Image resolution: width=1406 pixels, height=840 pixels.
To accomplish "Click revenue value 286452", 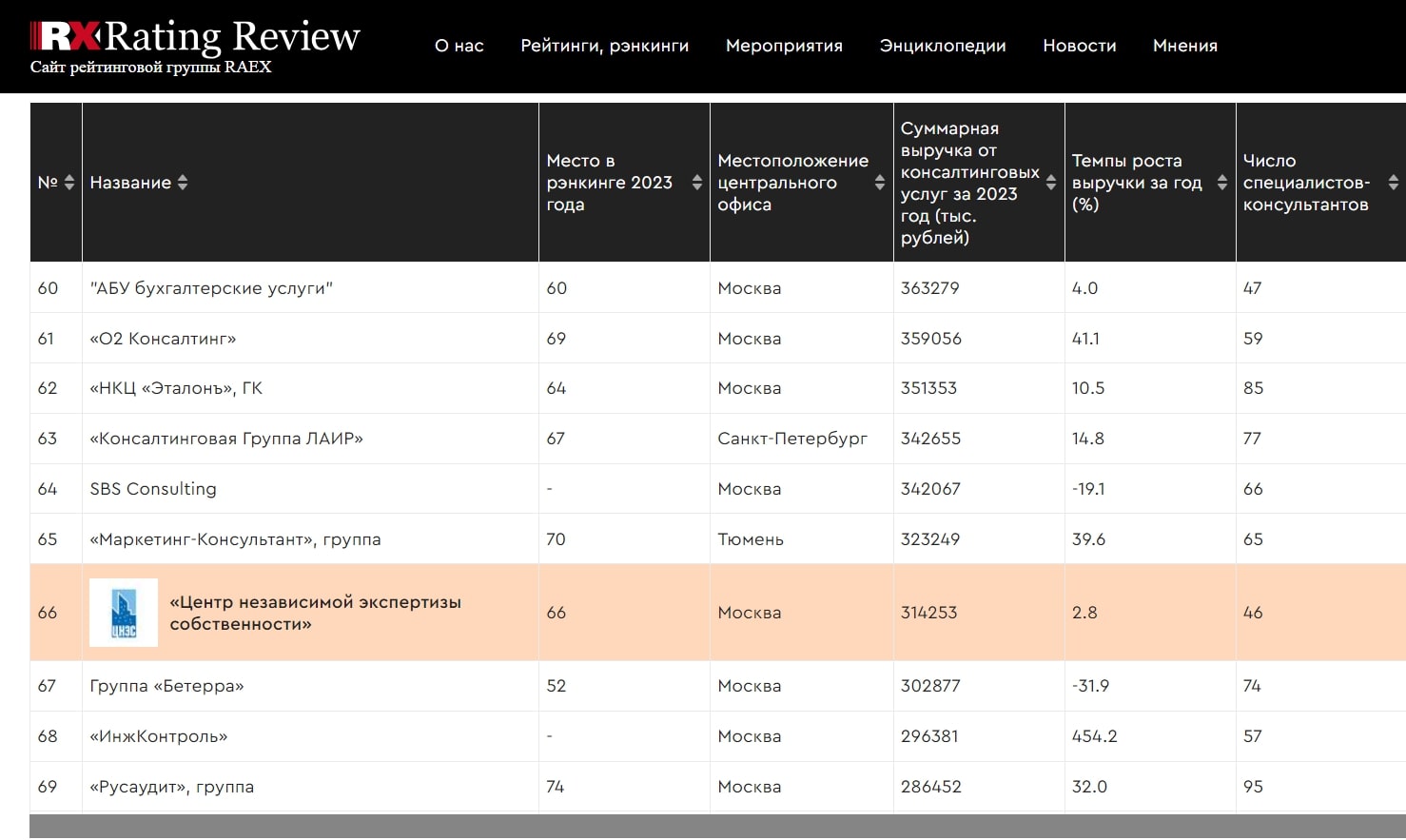I will pyautogui.click(x=931, y=787).
